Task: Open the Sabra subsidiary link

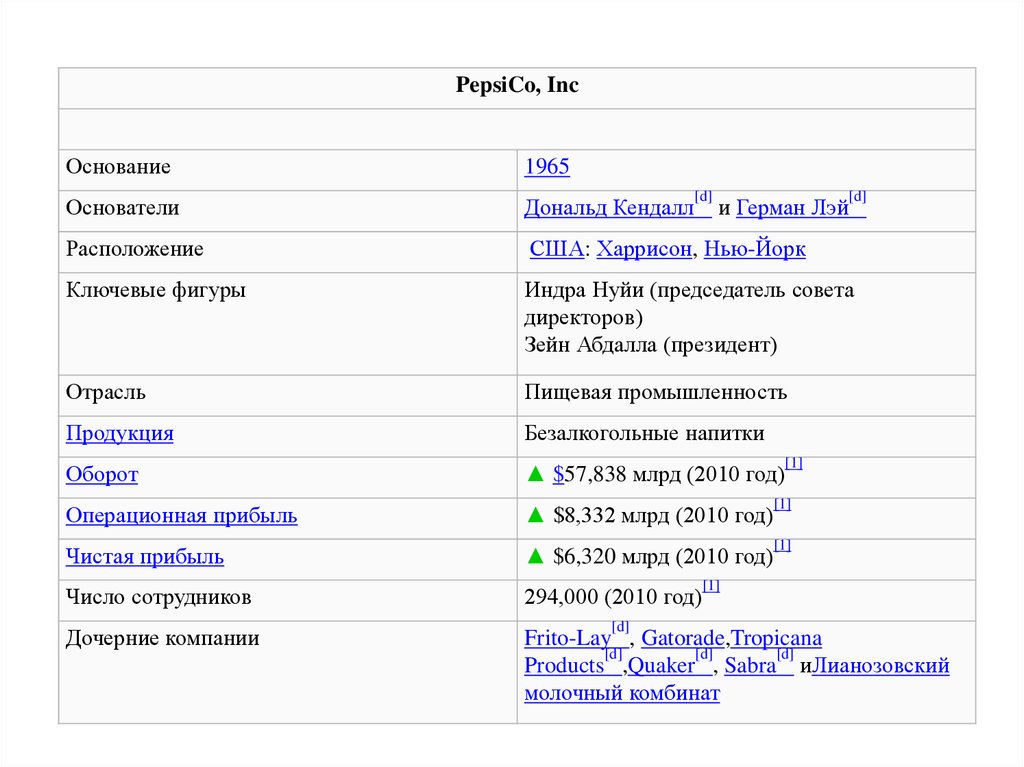Action: (750, 666)
